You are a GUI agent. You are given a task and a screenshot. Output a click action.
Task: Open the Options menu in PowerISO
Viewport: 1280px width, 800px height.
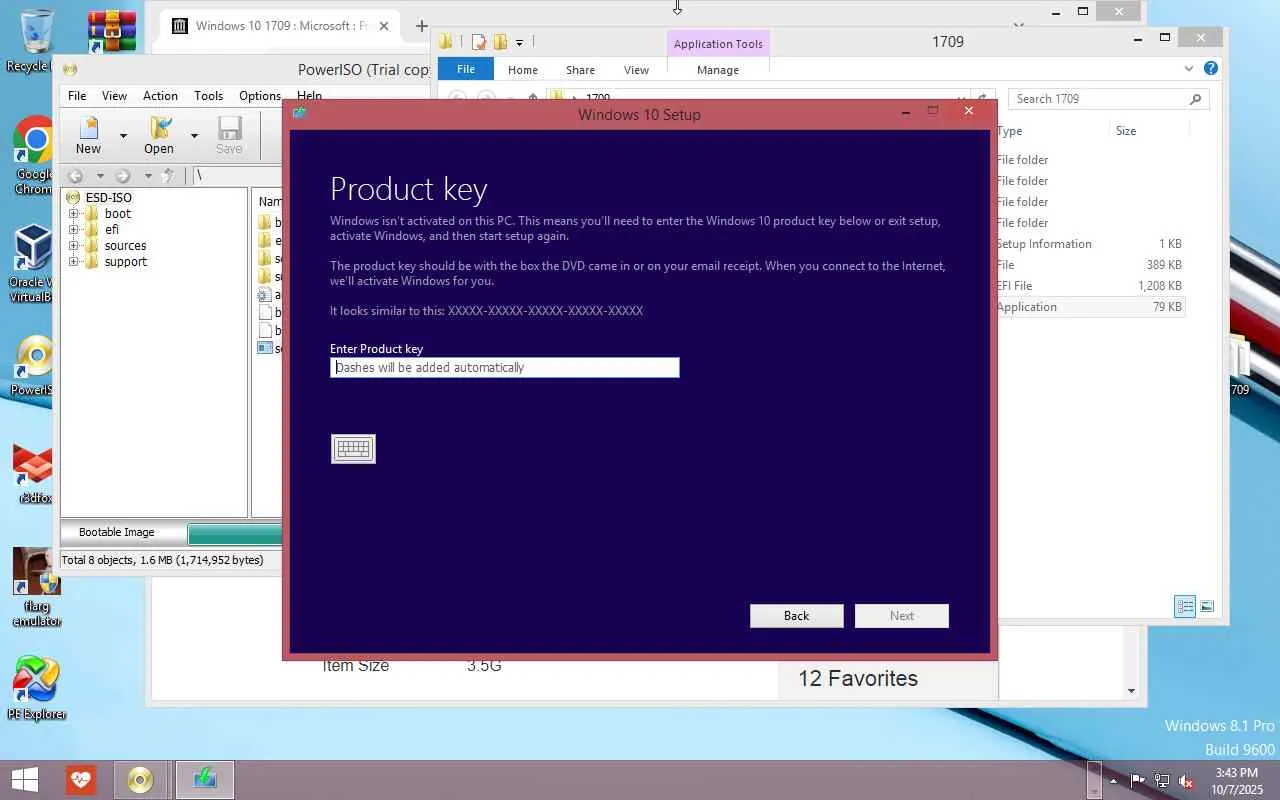260,96
